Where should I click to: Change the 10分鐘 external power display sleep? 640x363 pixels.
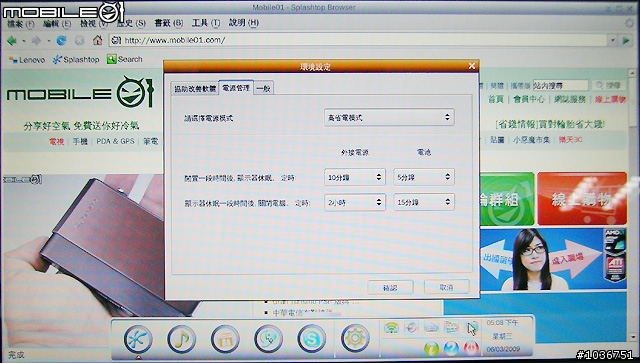[355, 177]
